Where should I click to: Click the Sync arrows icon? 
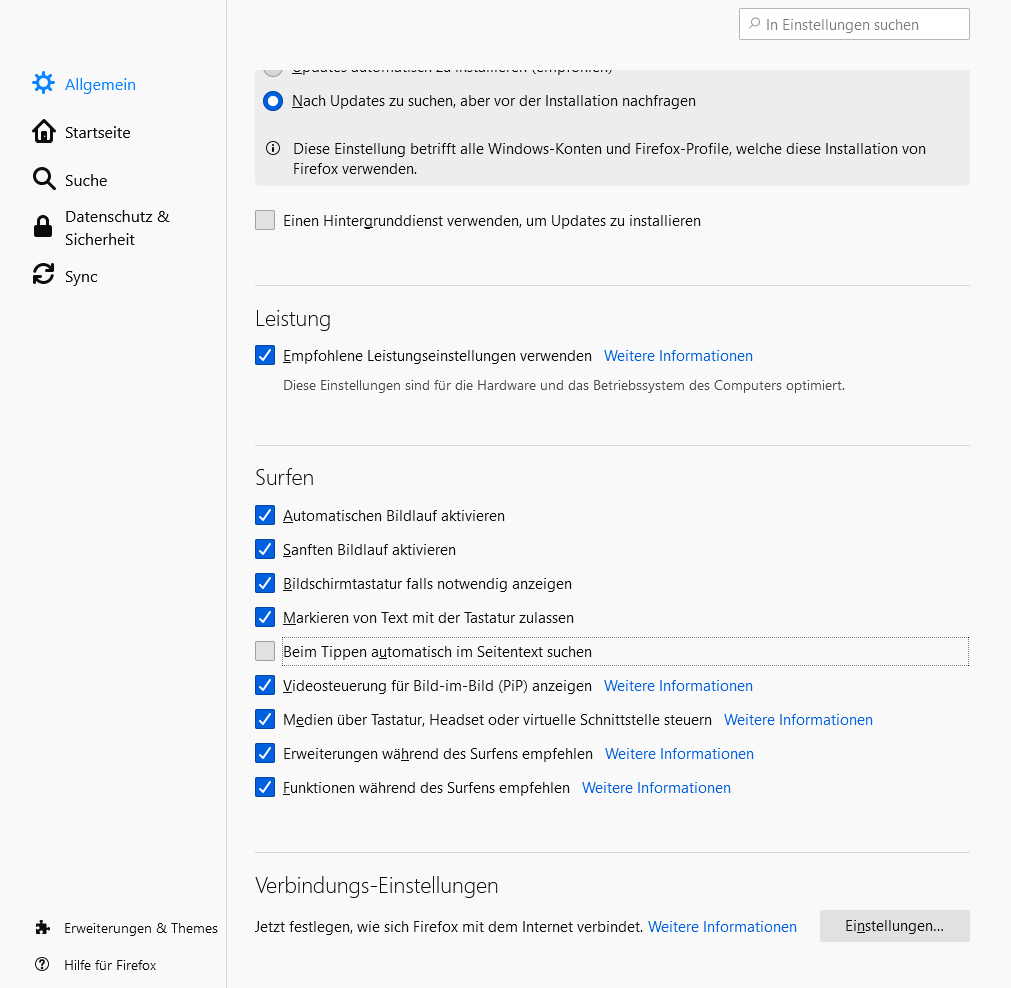click(x=43, y=276)
